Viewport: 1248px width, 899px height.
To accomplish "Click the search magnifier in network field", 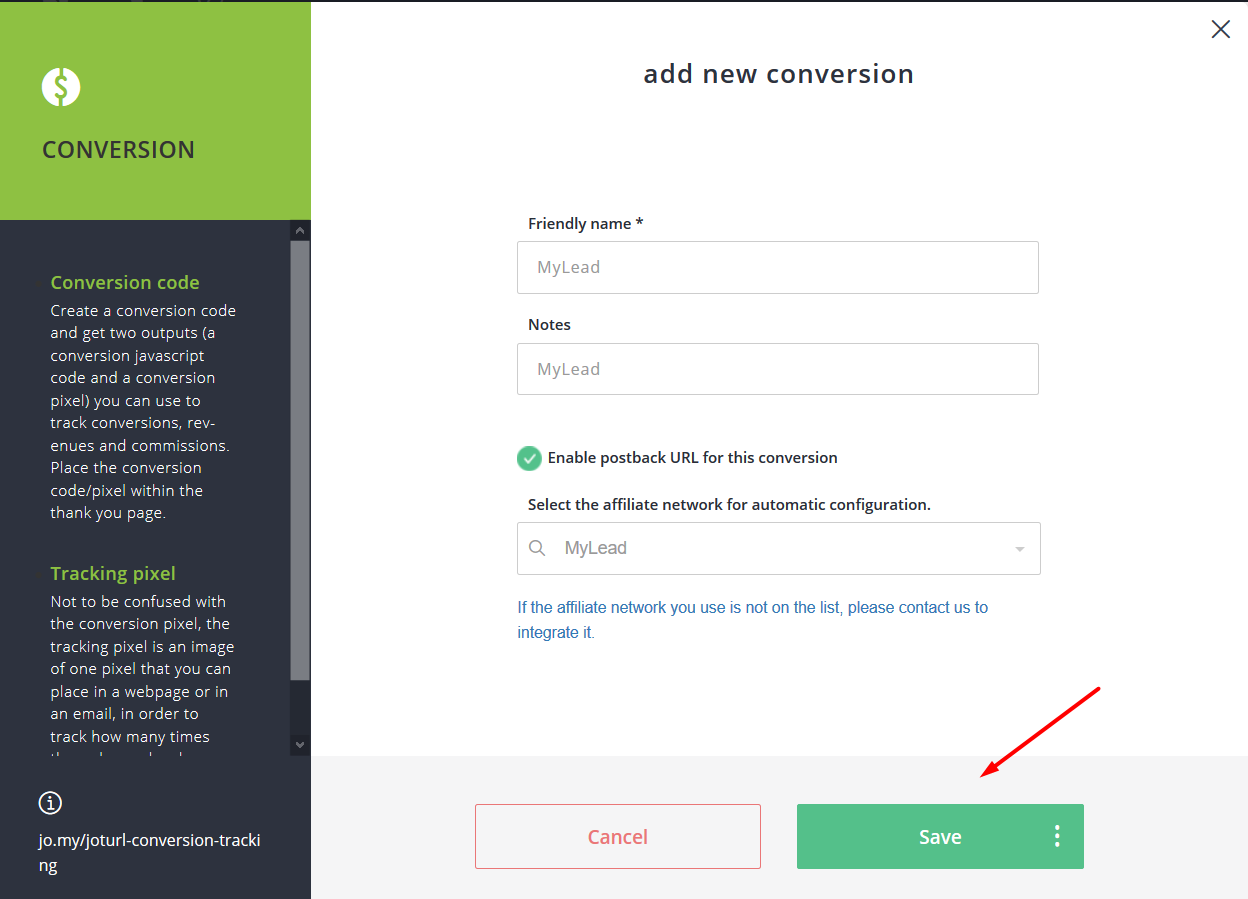I will point(537,548).
